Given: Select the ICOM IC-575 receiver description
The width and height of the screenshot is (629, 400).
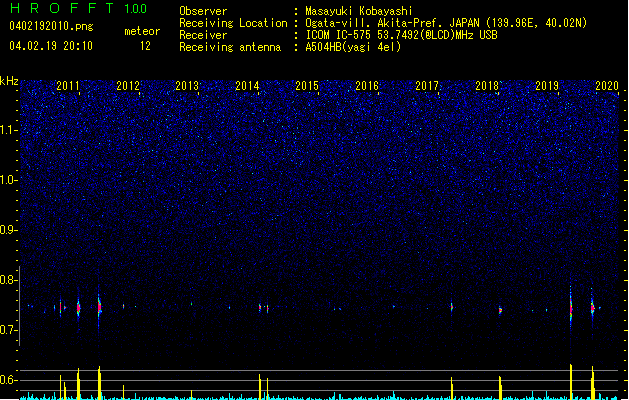Looking at the screenshot, I should 401,35.
